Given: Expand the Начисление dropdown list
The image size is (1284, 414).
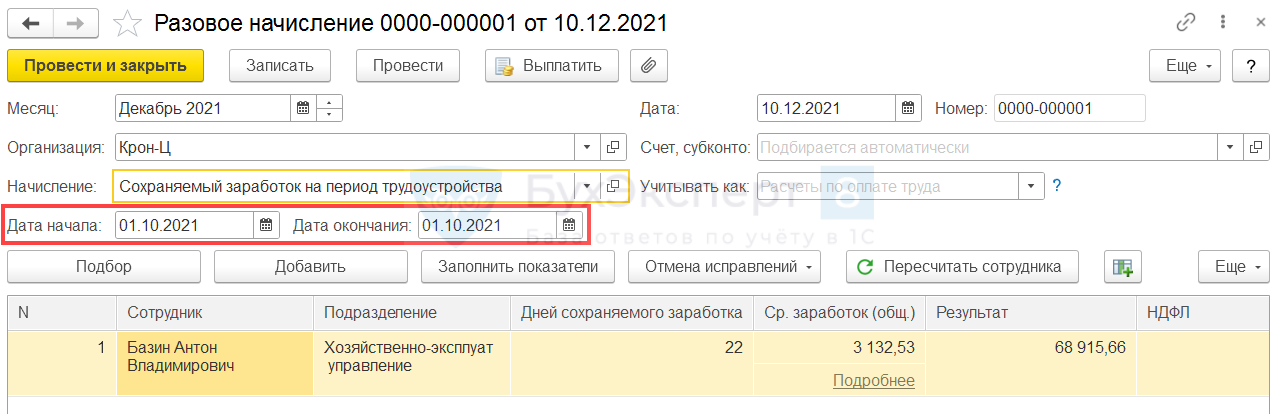Looking at the screenshot, I should (587, 186).
